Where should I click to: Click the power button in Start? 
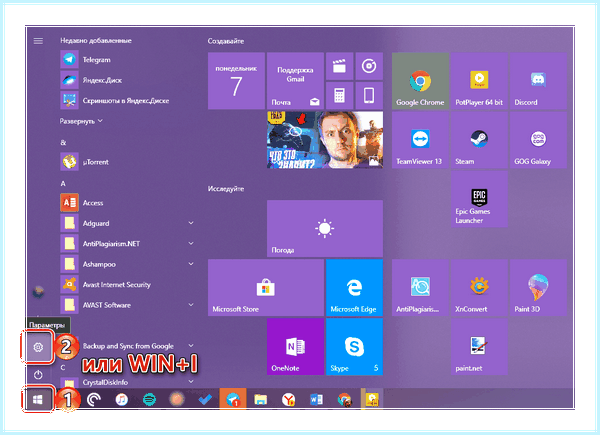coord(38,375)
